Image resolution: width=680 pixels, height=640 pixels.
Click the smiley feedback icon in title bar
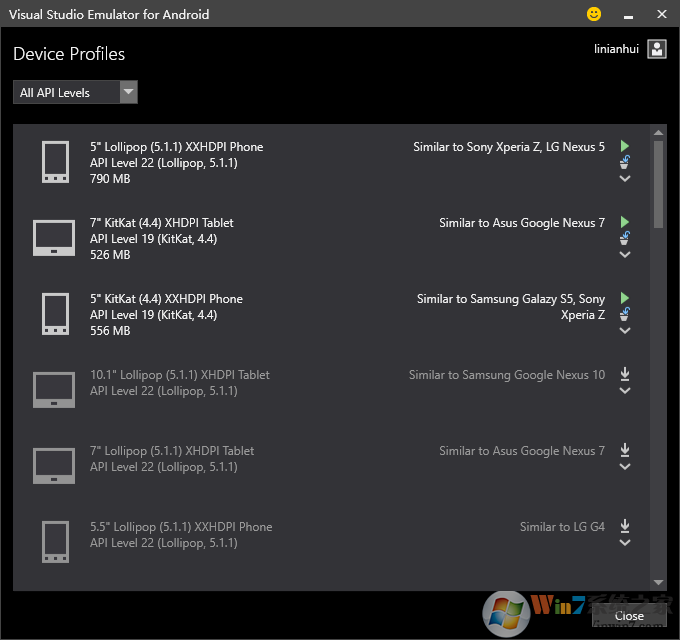point(594,14)
